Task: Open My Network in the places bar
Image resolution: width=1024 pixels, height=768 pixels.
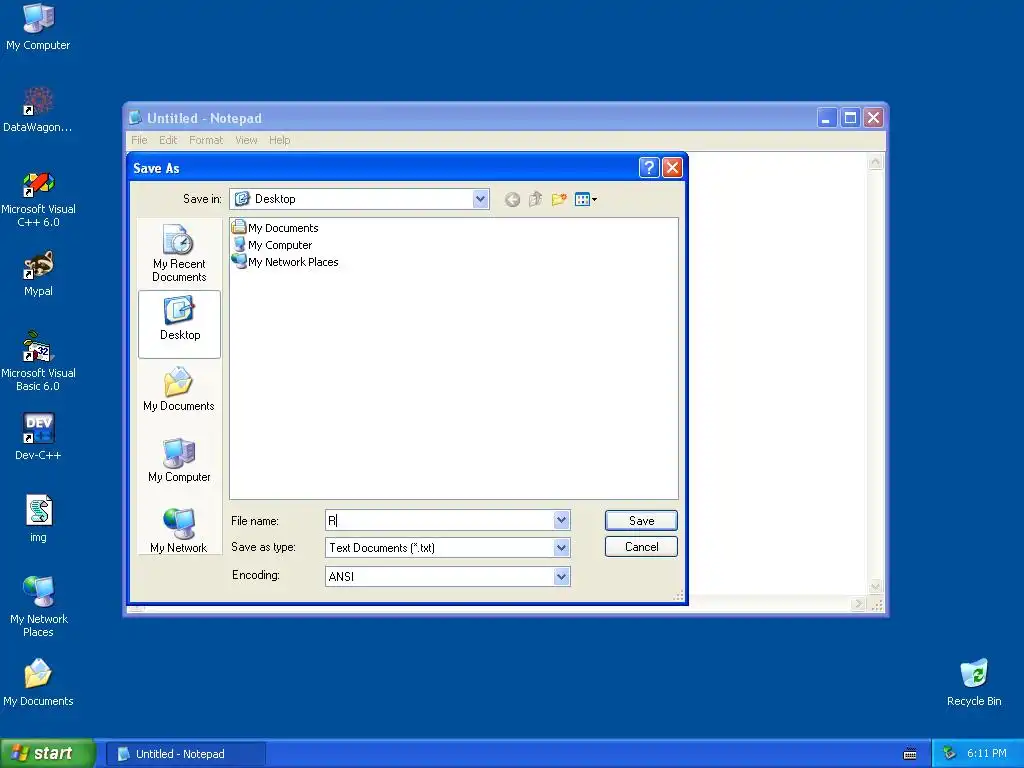Action: point(179,530)
